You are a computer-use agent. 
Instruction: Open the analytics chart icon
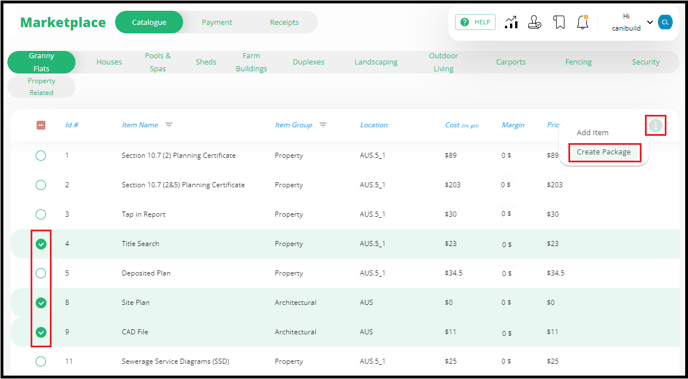(511, 22)
